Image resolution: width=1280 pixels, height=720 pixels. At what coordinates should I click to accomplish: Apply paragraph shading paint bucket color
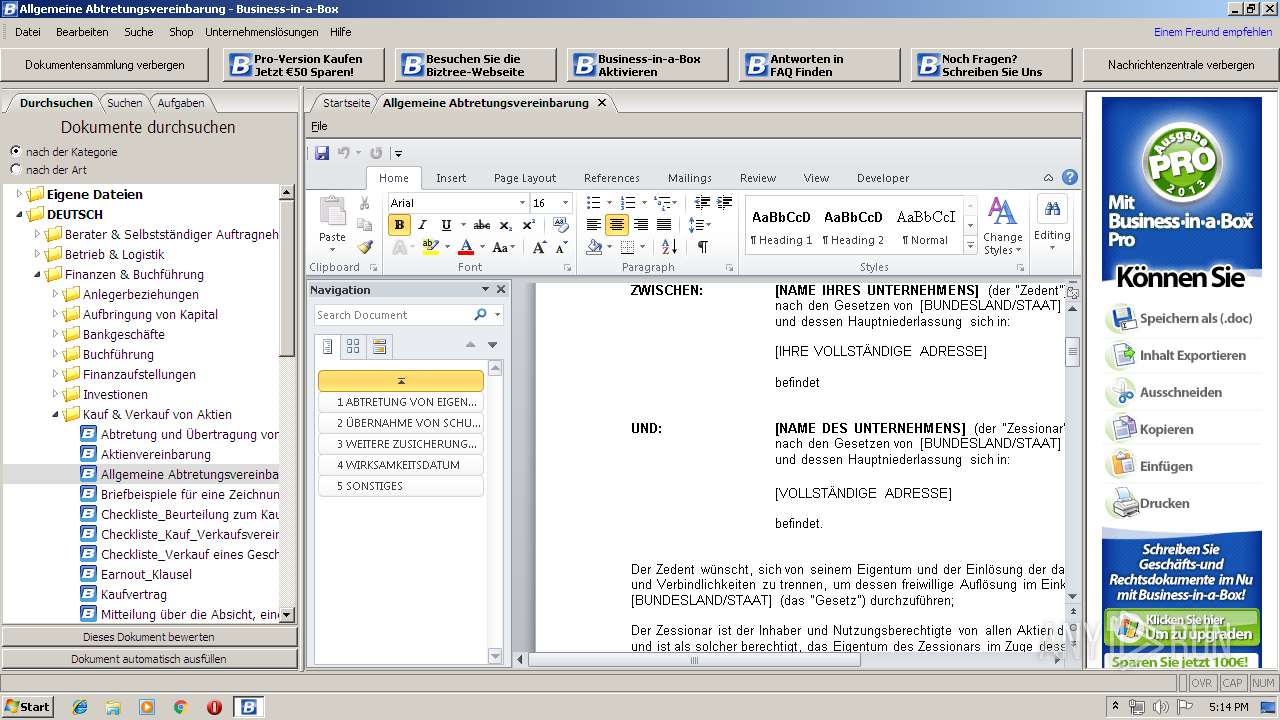594,247
